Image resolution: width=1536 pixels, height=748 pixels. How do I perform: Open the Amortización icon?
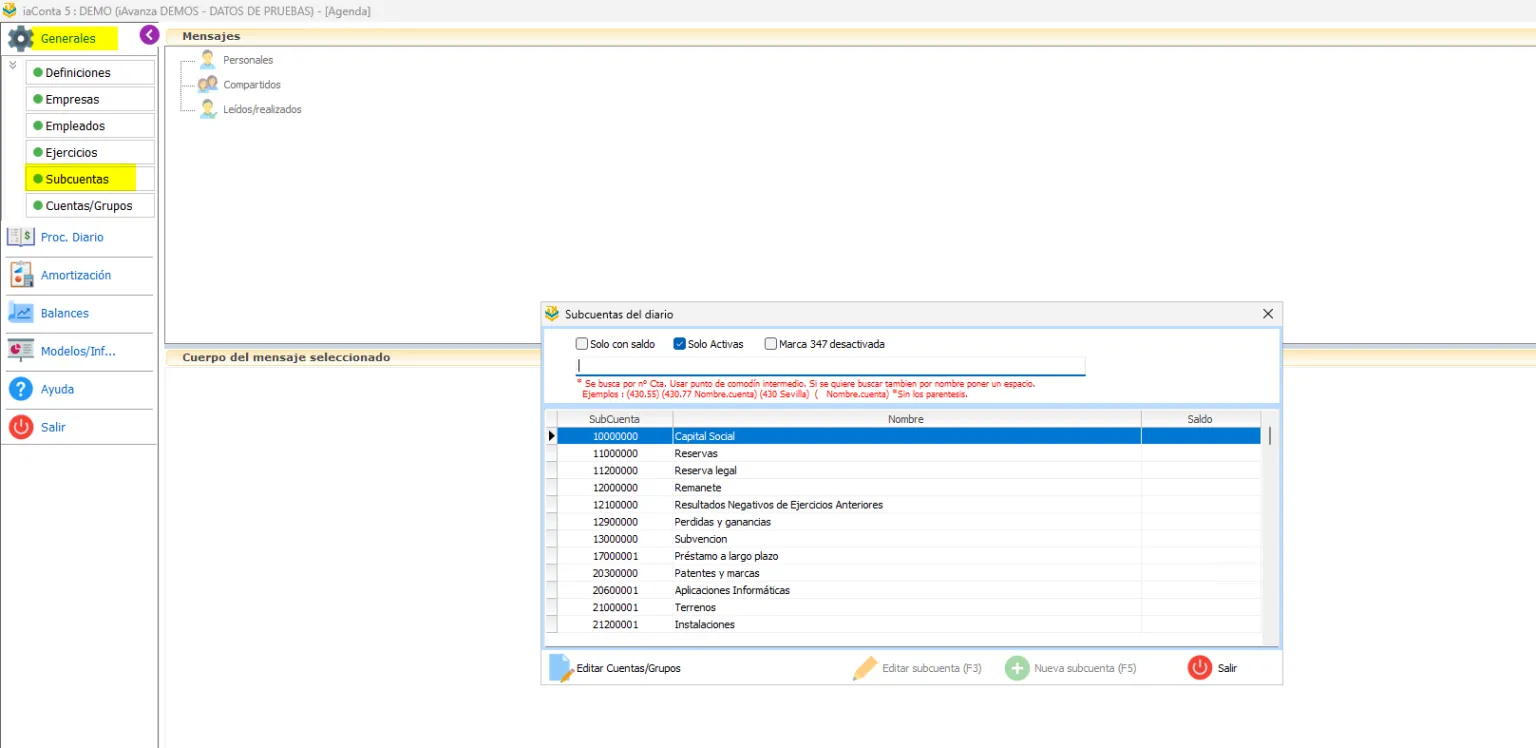[21, 275]
